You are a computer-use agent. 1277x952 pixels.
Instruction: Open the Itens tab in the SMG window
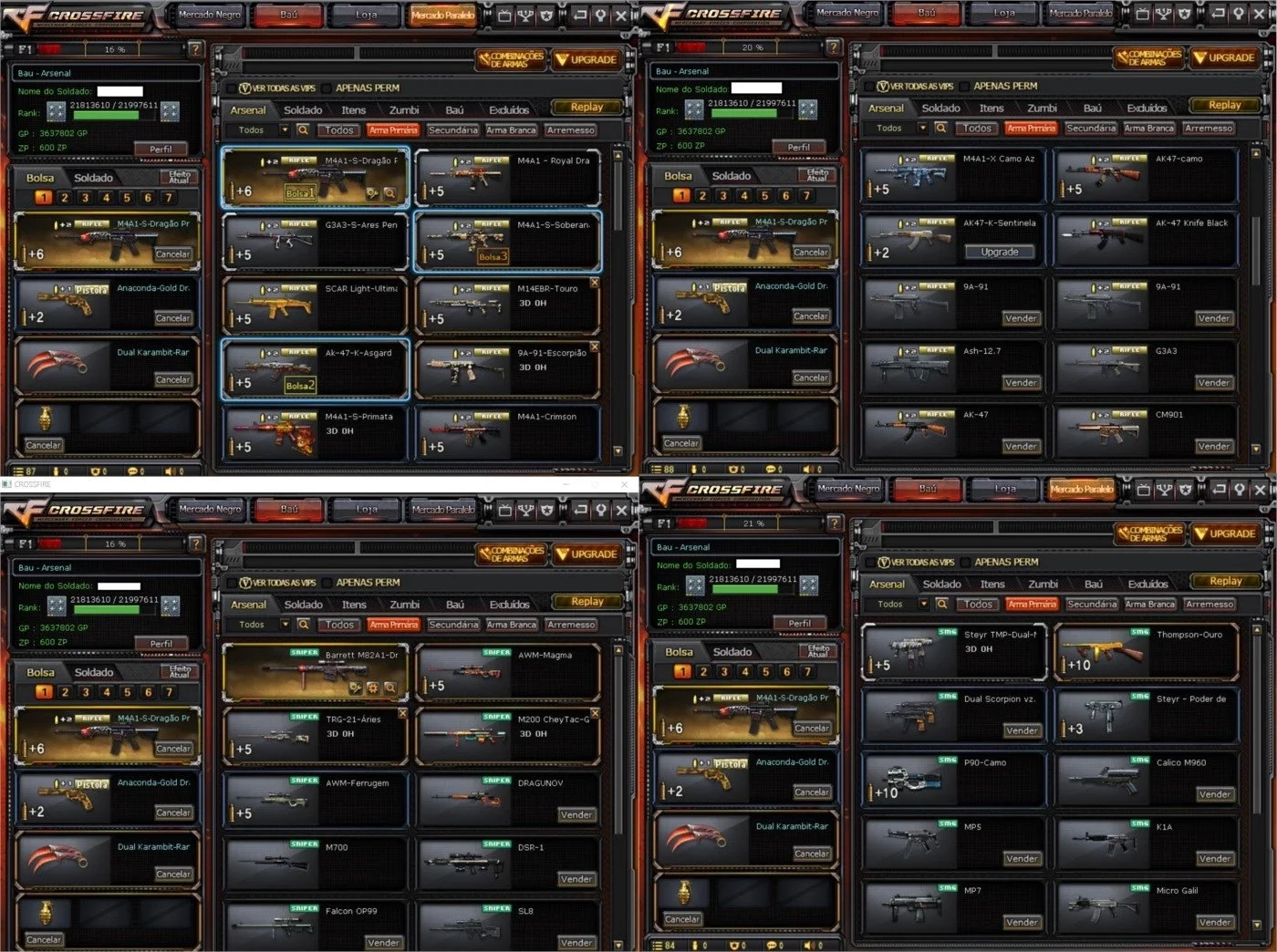(x=992, y=585)
